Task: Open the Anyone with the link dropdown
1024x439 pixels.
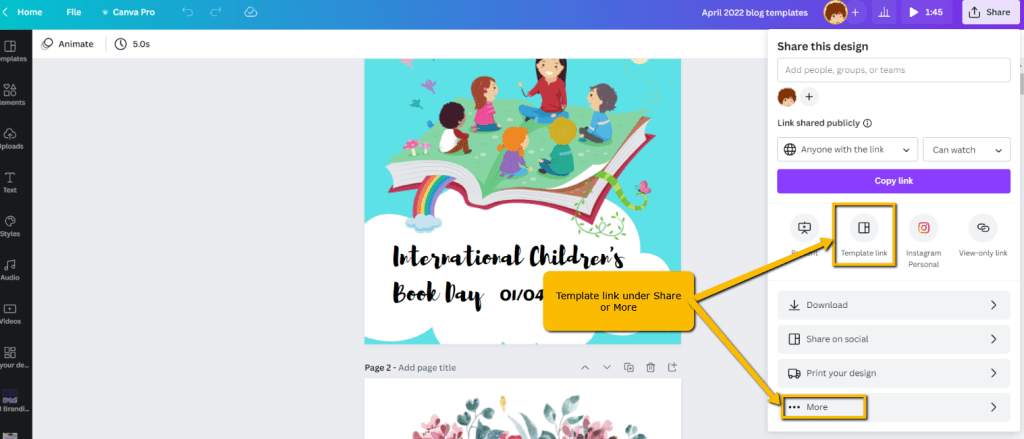Action: [x=848, y=150]
